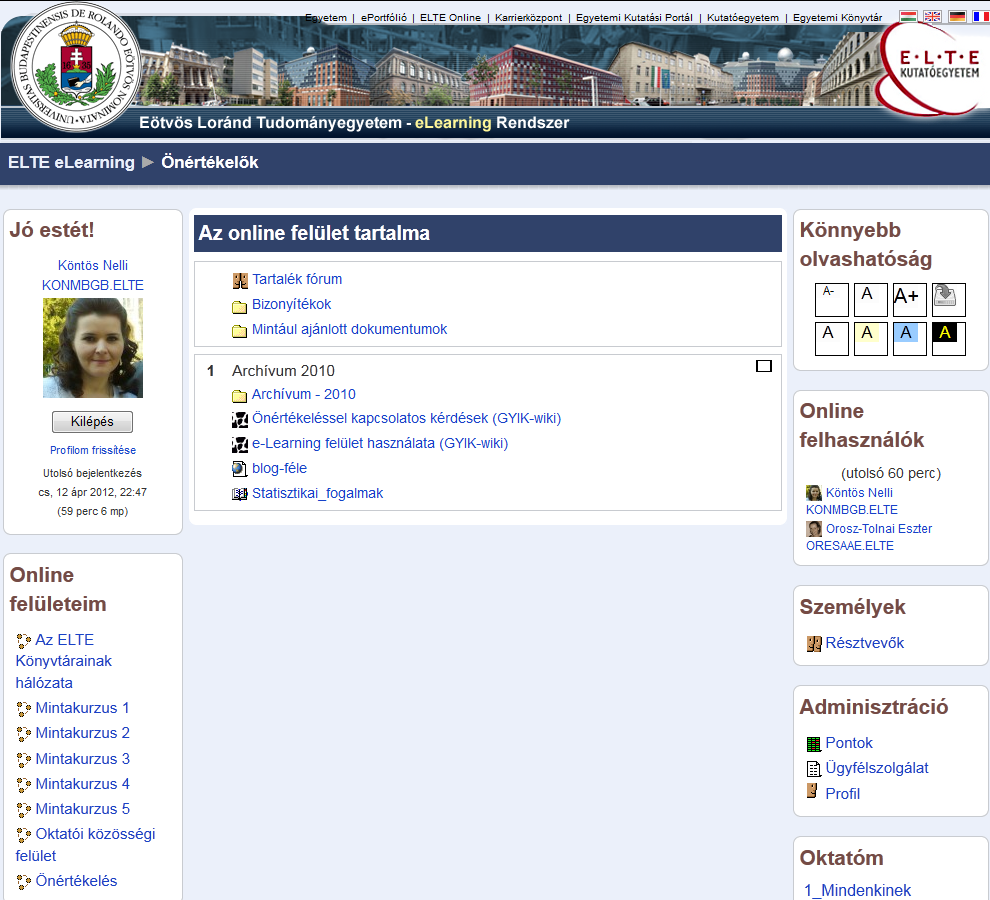Click Köntös Nelli's profile photo
The image size is (990, 900).
click(93, 348)
